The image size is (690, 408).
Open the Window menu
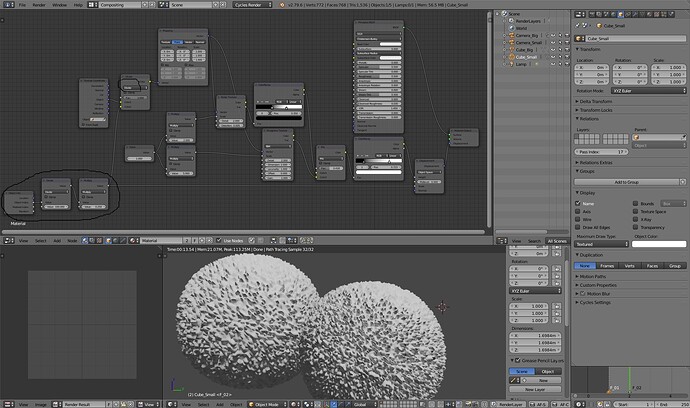pos(59,5)
